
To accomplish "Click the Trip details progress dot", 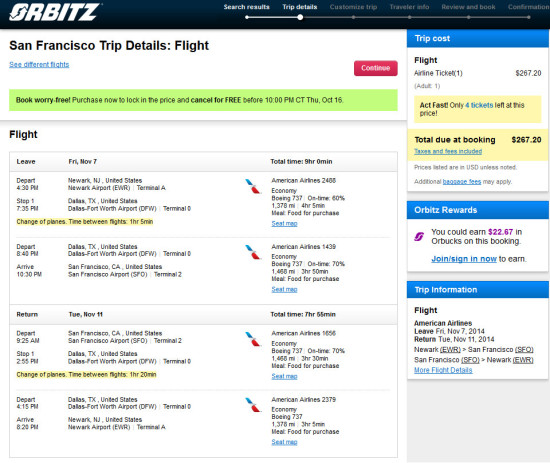I will click(x=300, y=17).
